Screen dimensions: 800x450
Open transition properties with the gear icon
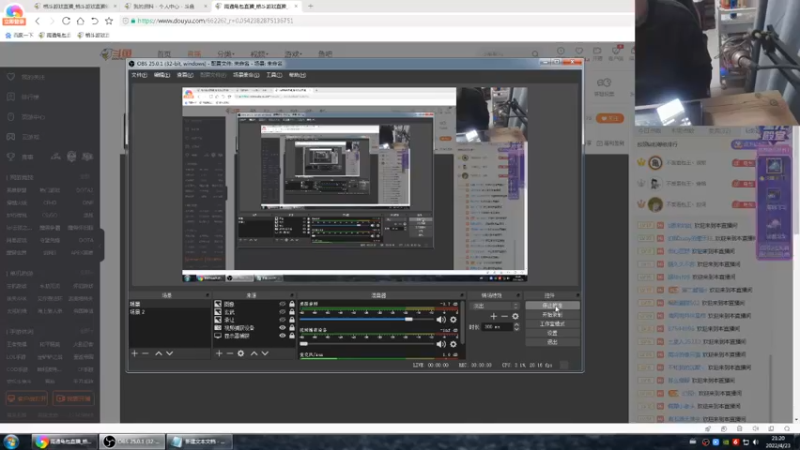(x=515, y=316)
